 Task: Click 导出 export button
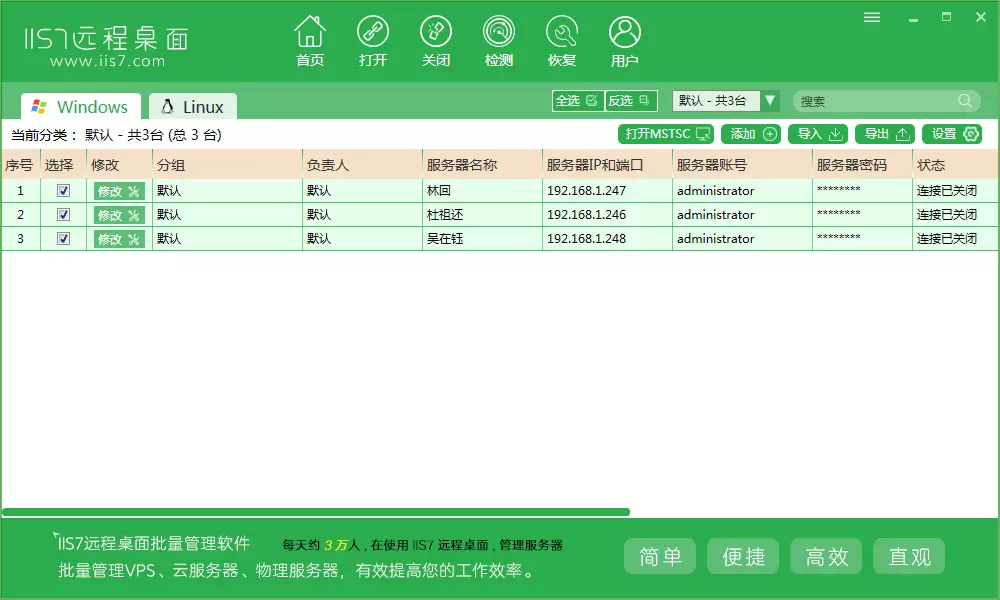click(x=885, y=134)
